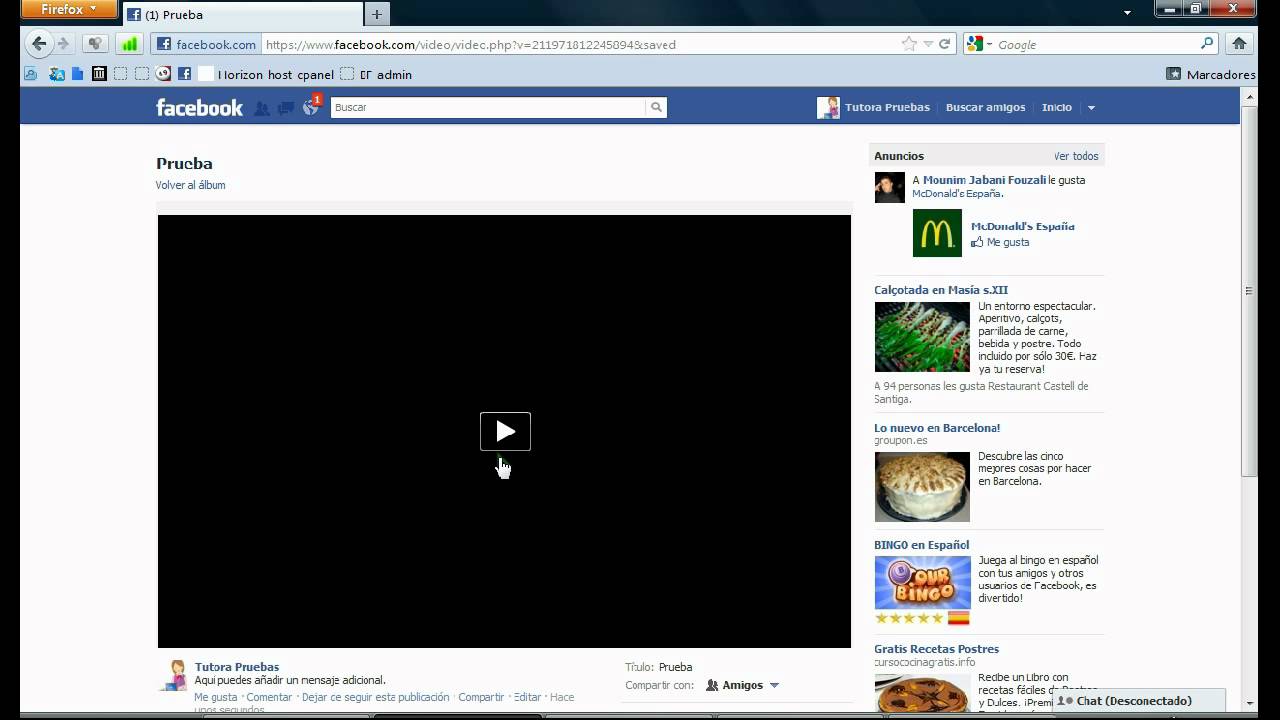Open the Mounim Jabani Fouzali profile link
Viewport: 1280px width, 720px height.
click(x=984, y=180)
